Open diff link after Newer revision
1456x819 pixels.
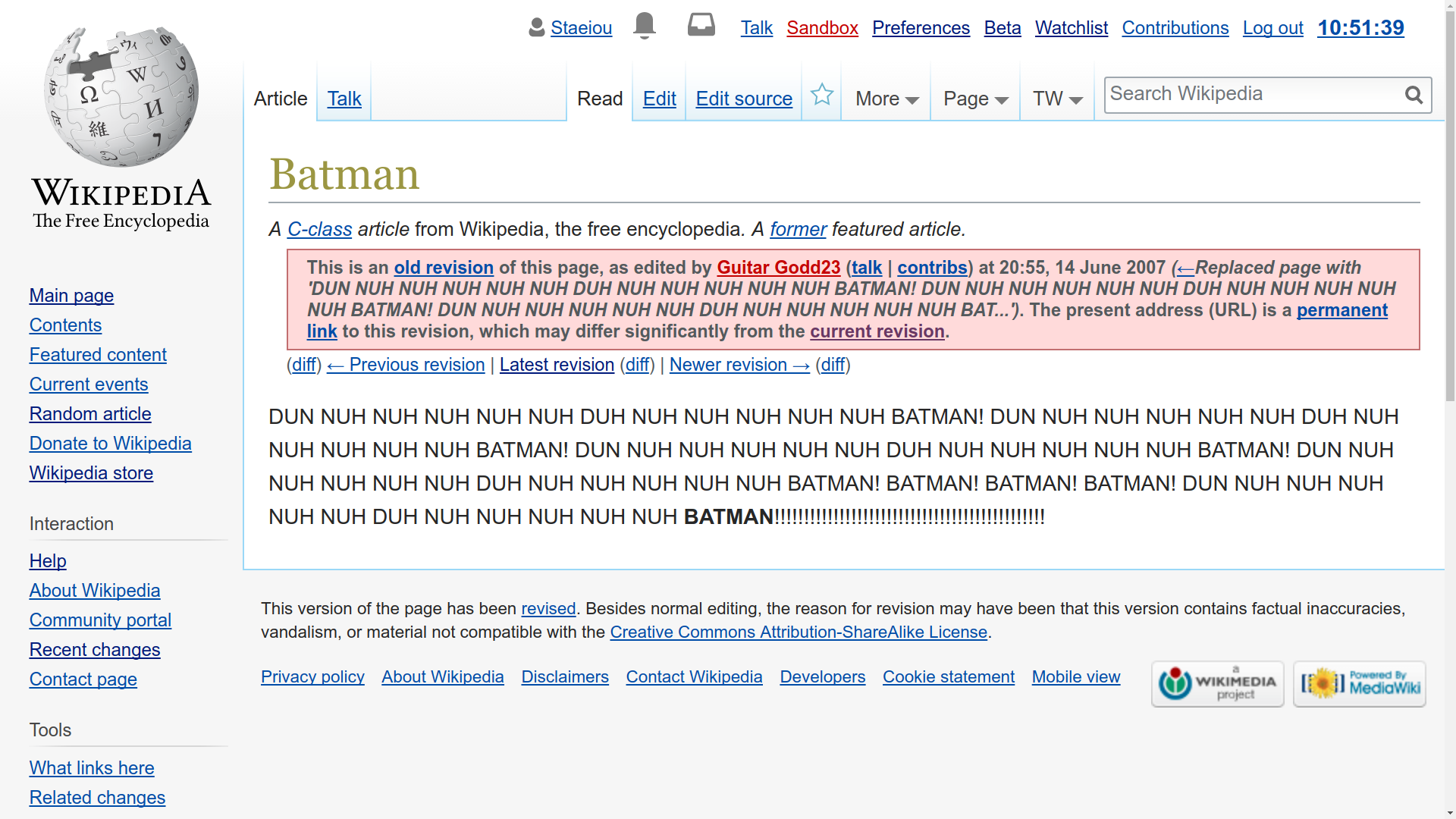click(x=832, y=365)
